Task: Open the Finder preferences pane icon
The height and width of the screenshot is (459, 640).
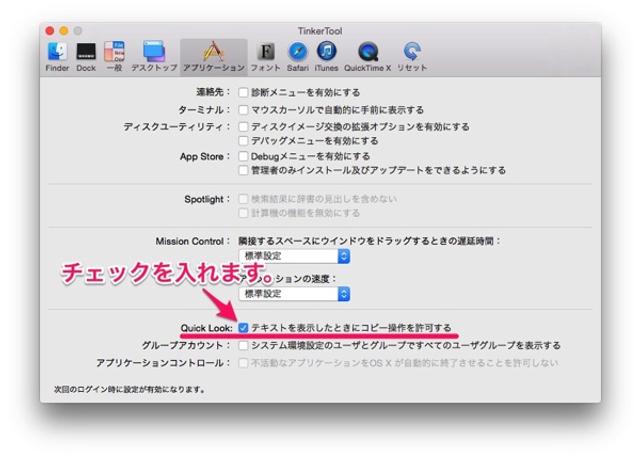Action: [57, 52]
